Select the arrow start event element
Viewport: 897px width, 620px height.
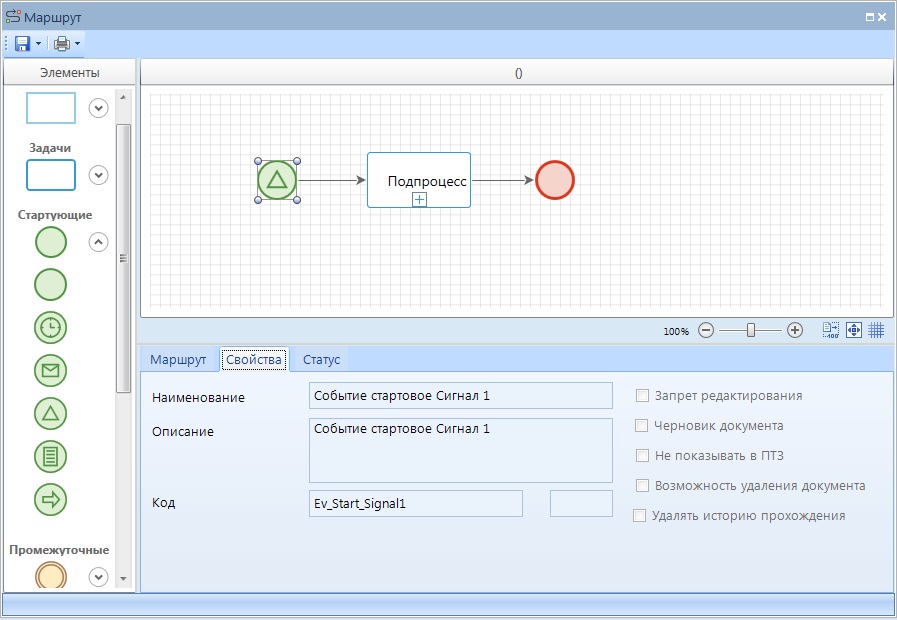(51, 498)
